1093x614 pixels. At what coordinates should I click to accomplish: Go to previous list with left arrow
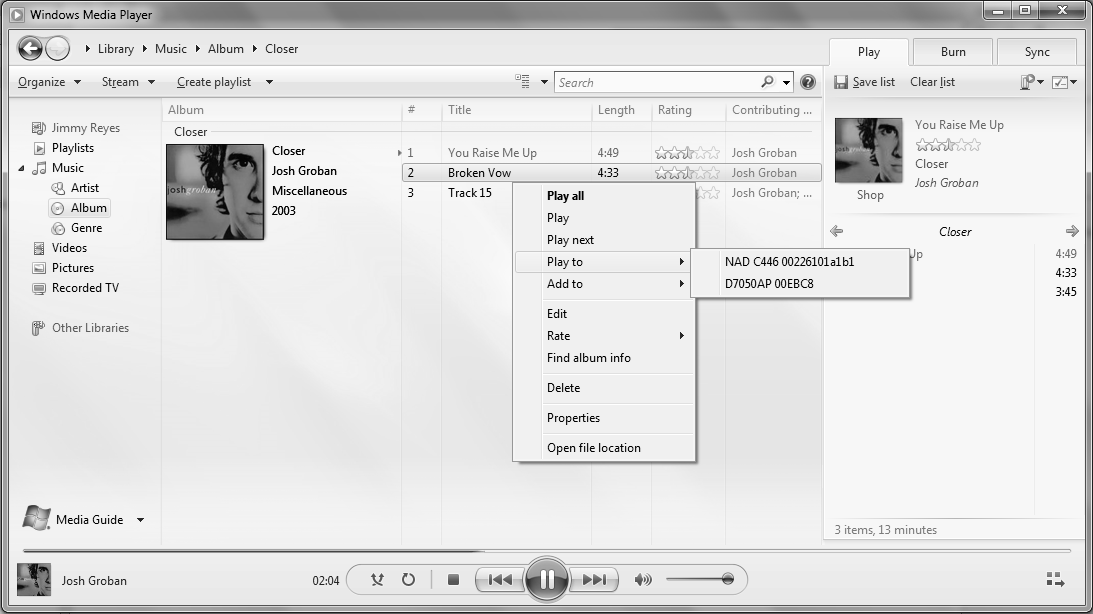pos(836,231)
